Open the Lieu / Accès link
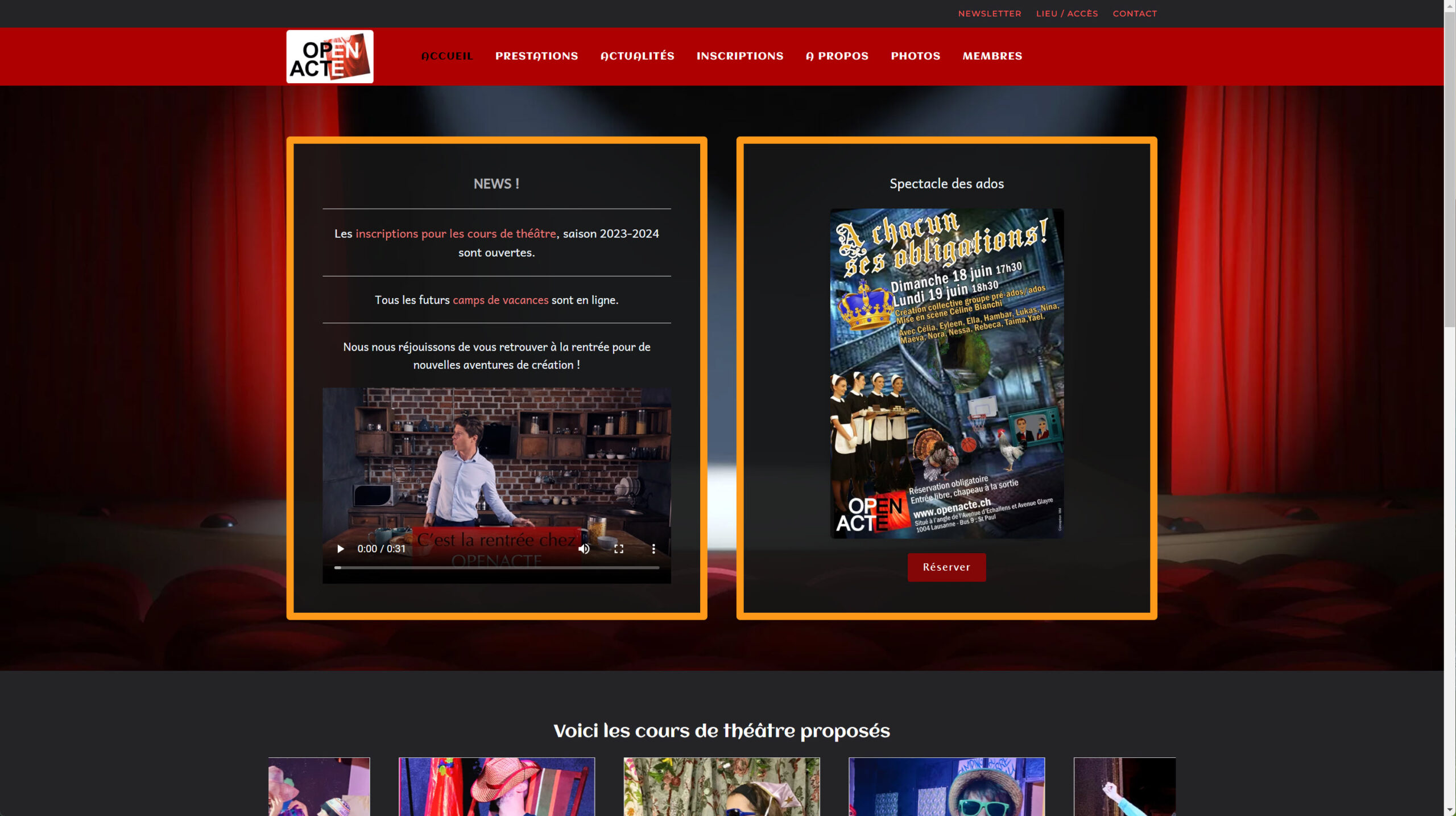The width and height of the screenshot is (1456, 816). click(x=1066, y=13)
